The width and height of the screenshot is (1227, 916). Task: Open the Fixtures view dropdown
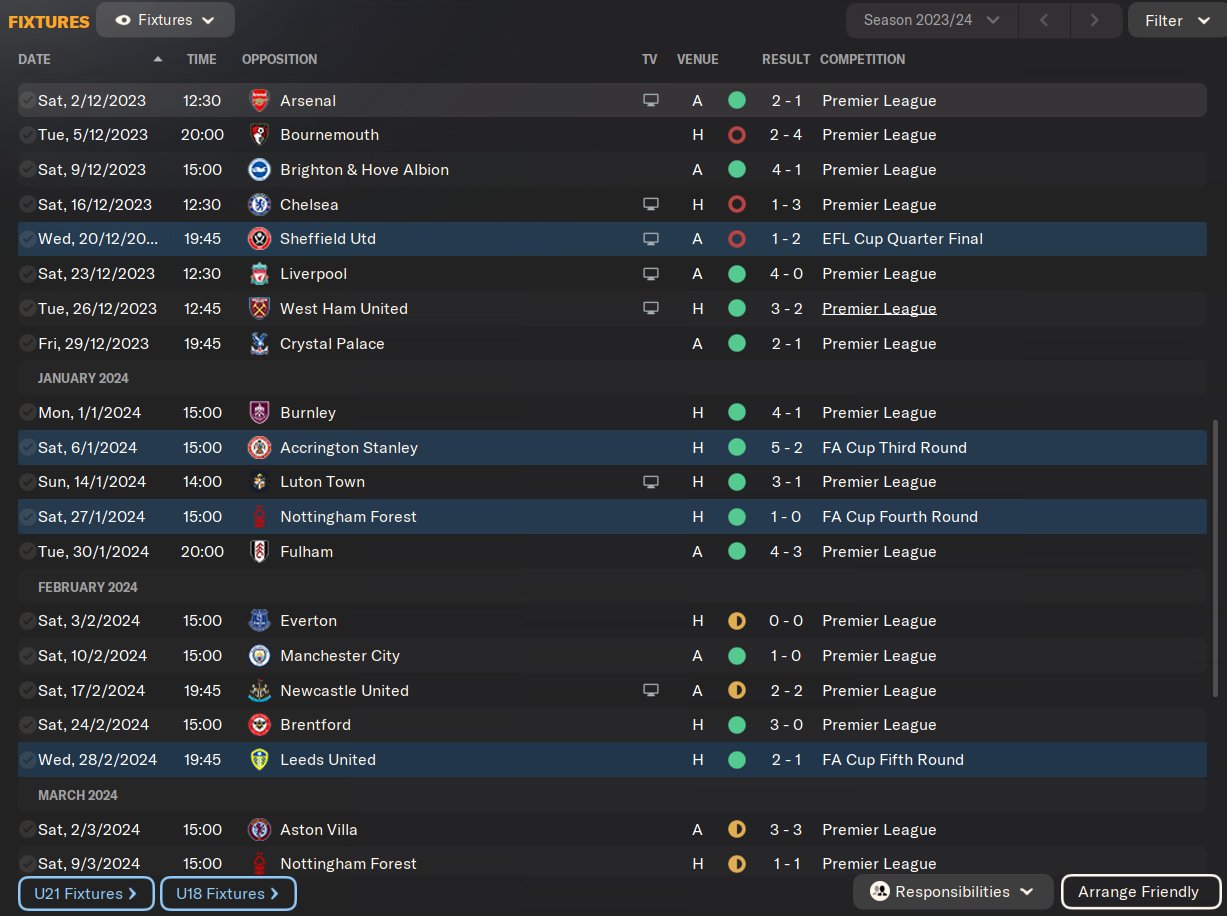tap(165, 20)
